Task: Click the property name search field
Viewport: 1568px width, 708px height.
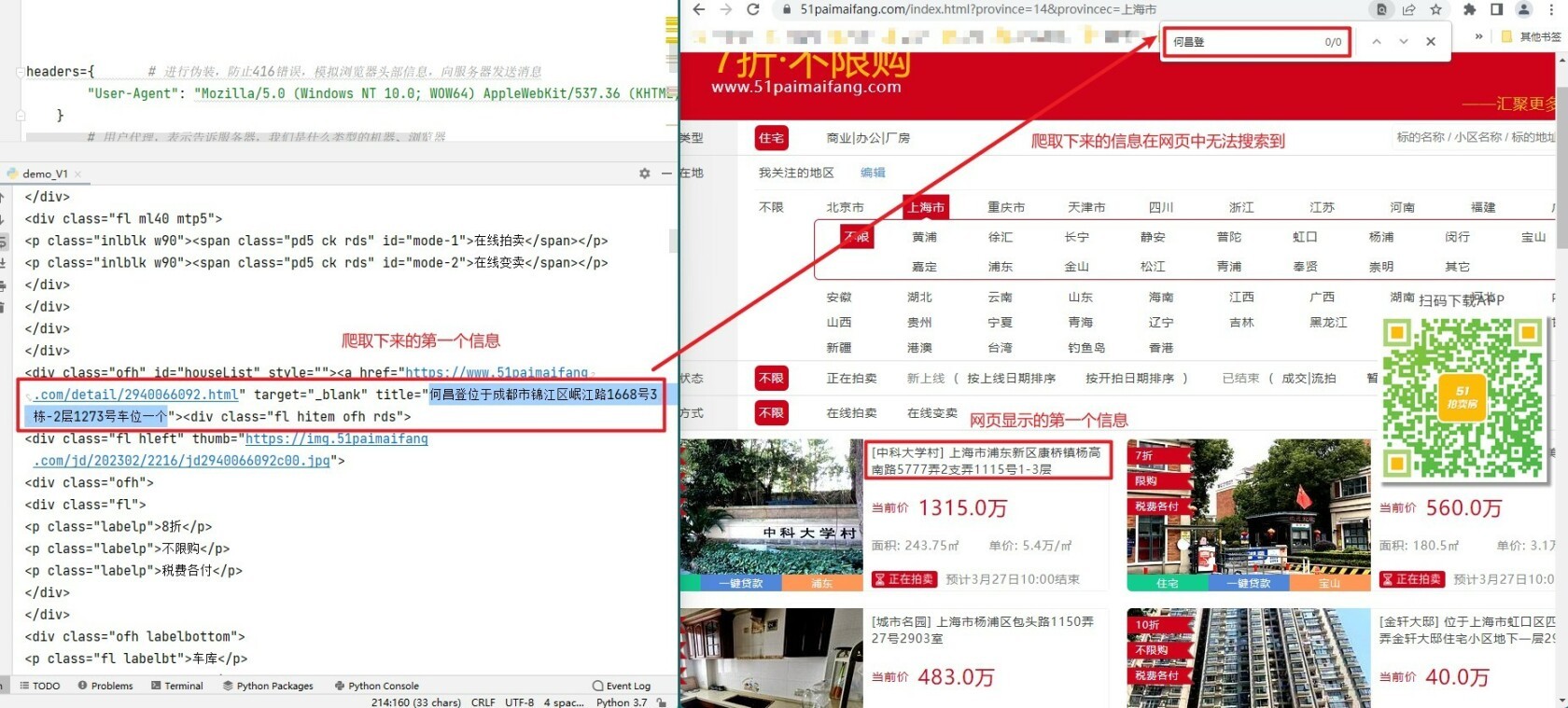Action: click(1474, 137)
